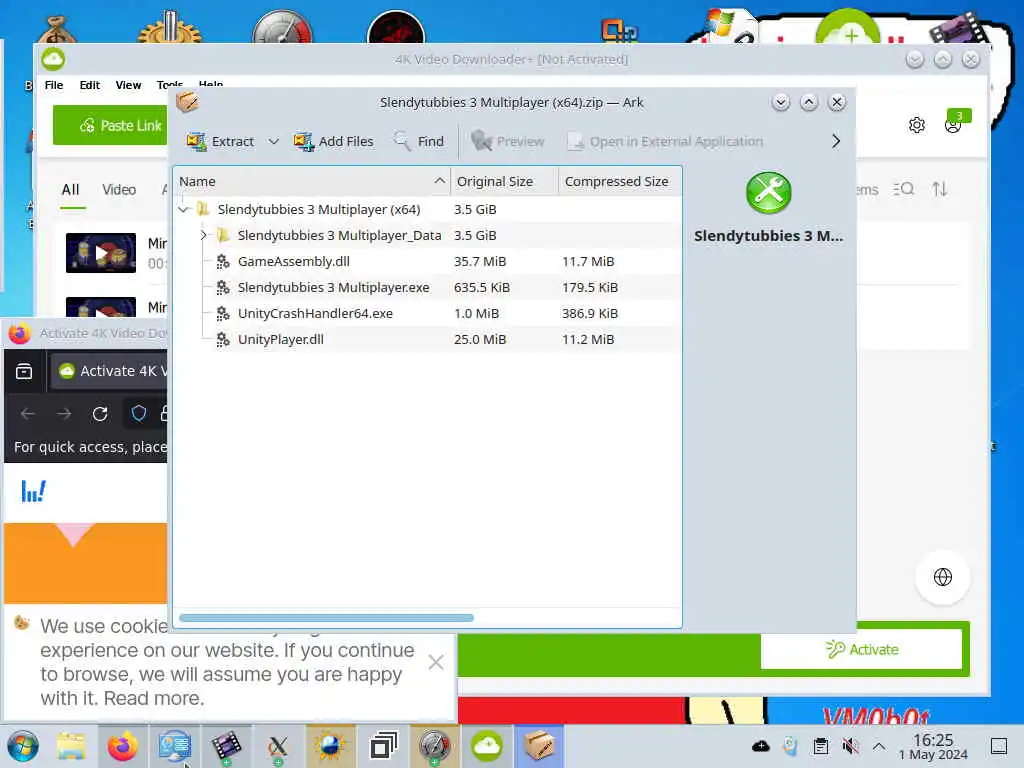Click the Ark app icon in title bar
1024x768 pixels.
(187, 102)
